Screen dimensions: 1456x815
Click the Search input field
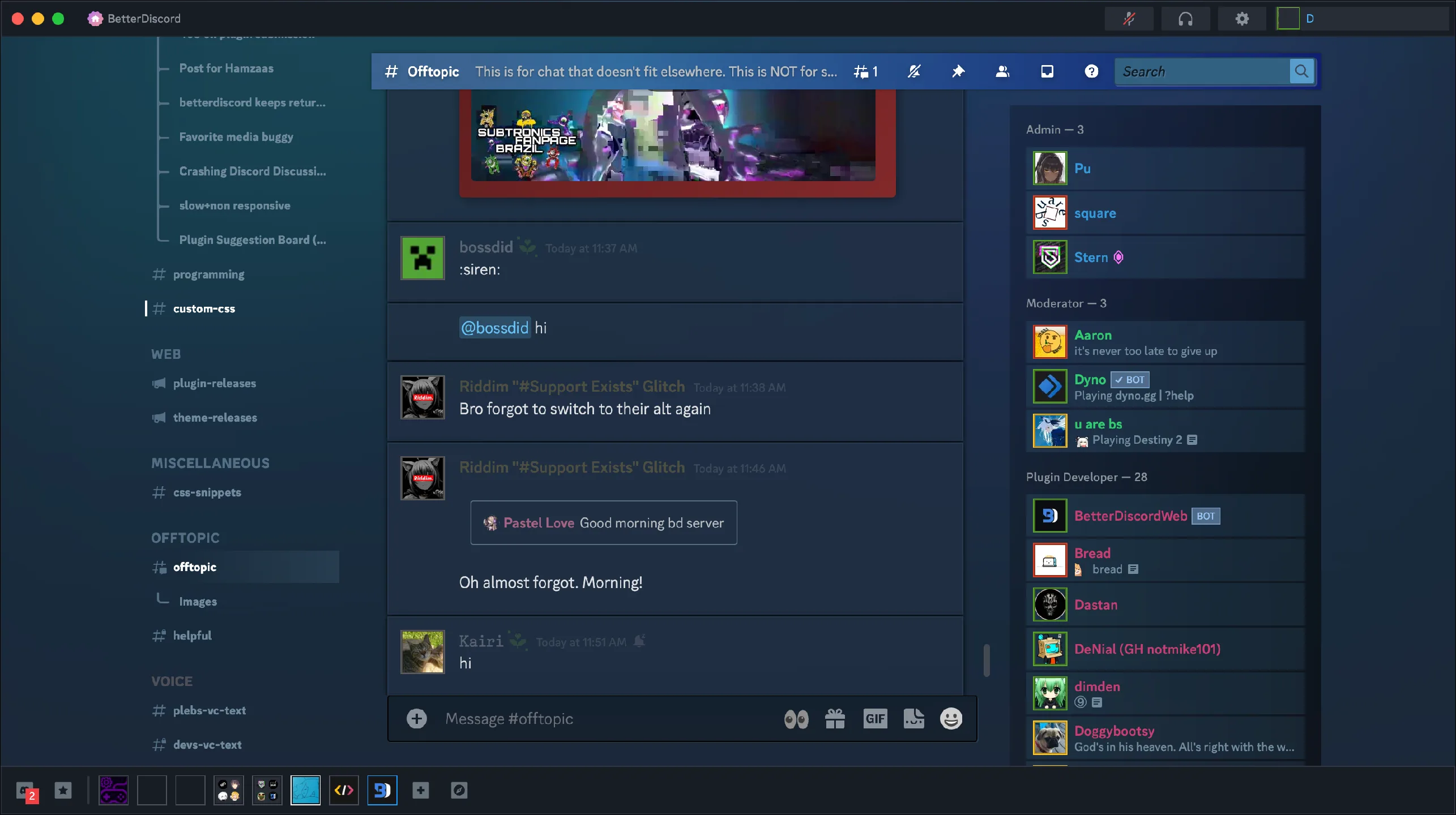click(x=1202, y=71)
